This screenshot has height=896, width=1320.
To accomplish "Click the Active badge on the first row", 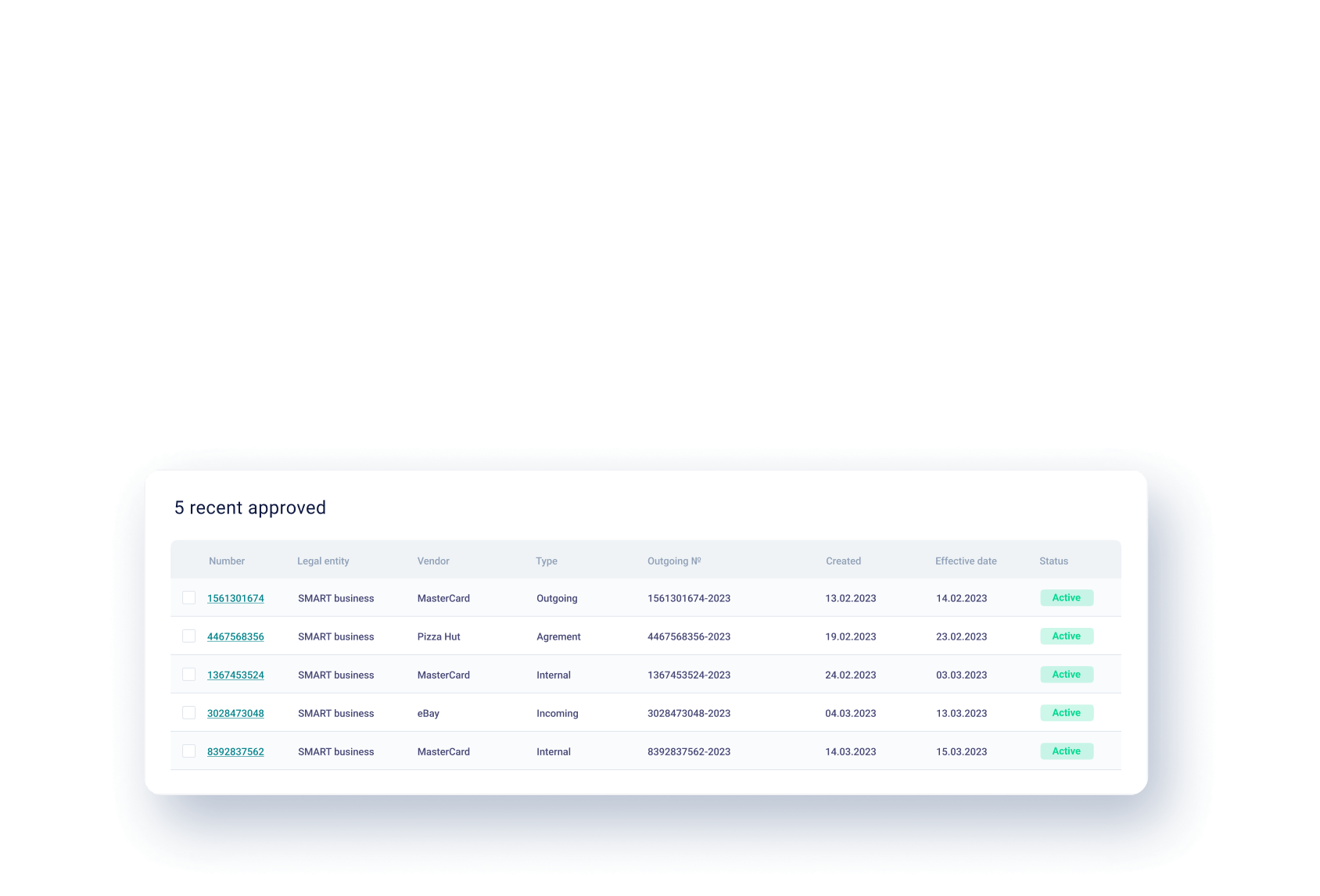I will 1067,597.
